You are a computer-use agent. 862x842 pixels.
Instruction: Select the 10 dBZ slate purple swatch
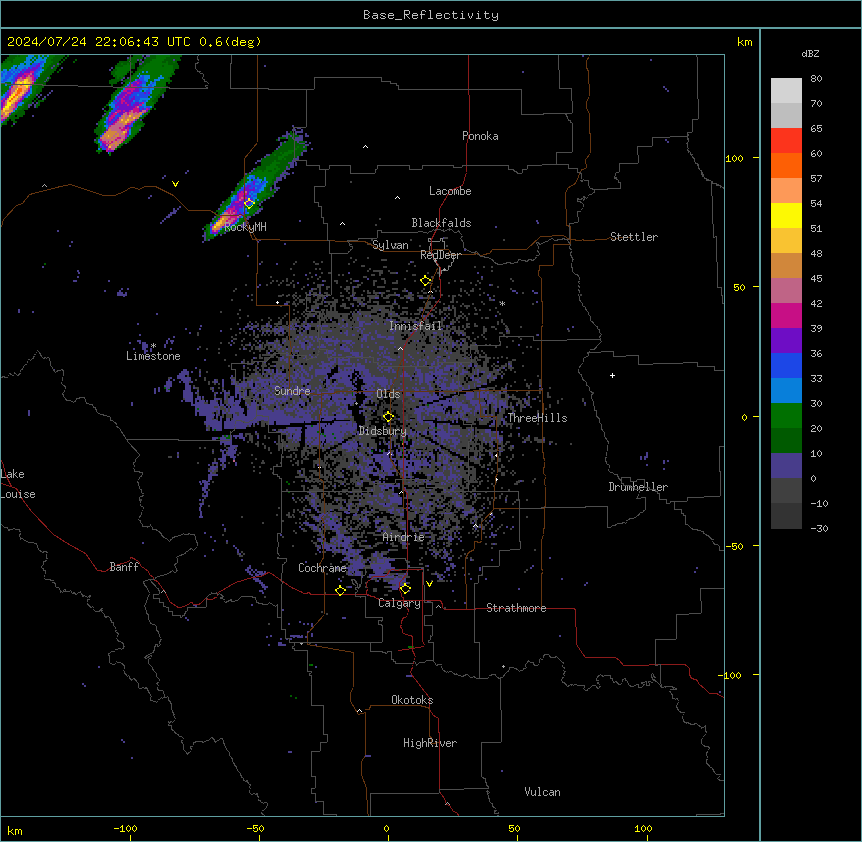[786, 466]
